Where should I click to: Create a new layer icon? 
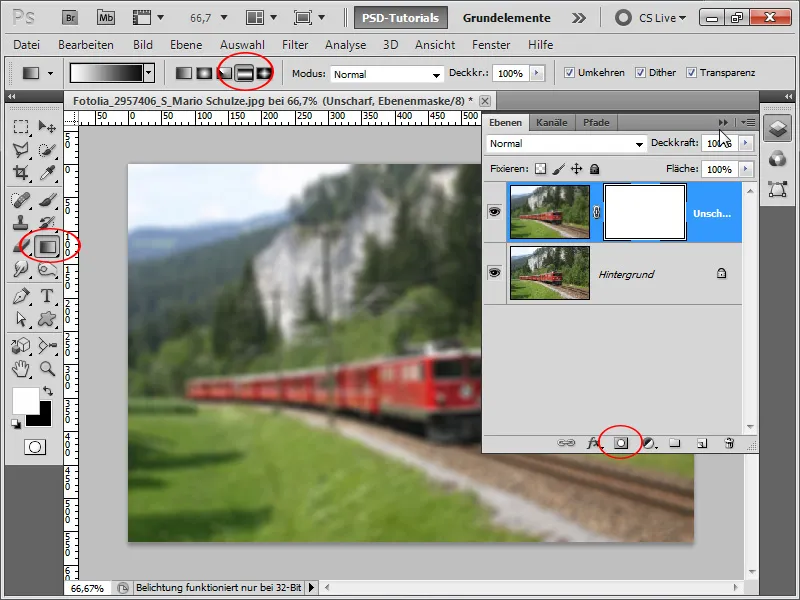[703, 443]
